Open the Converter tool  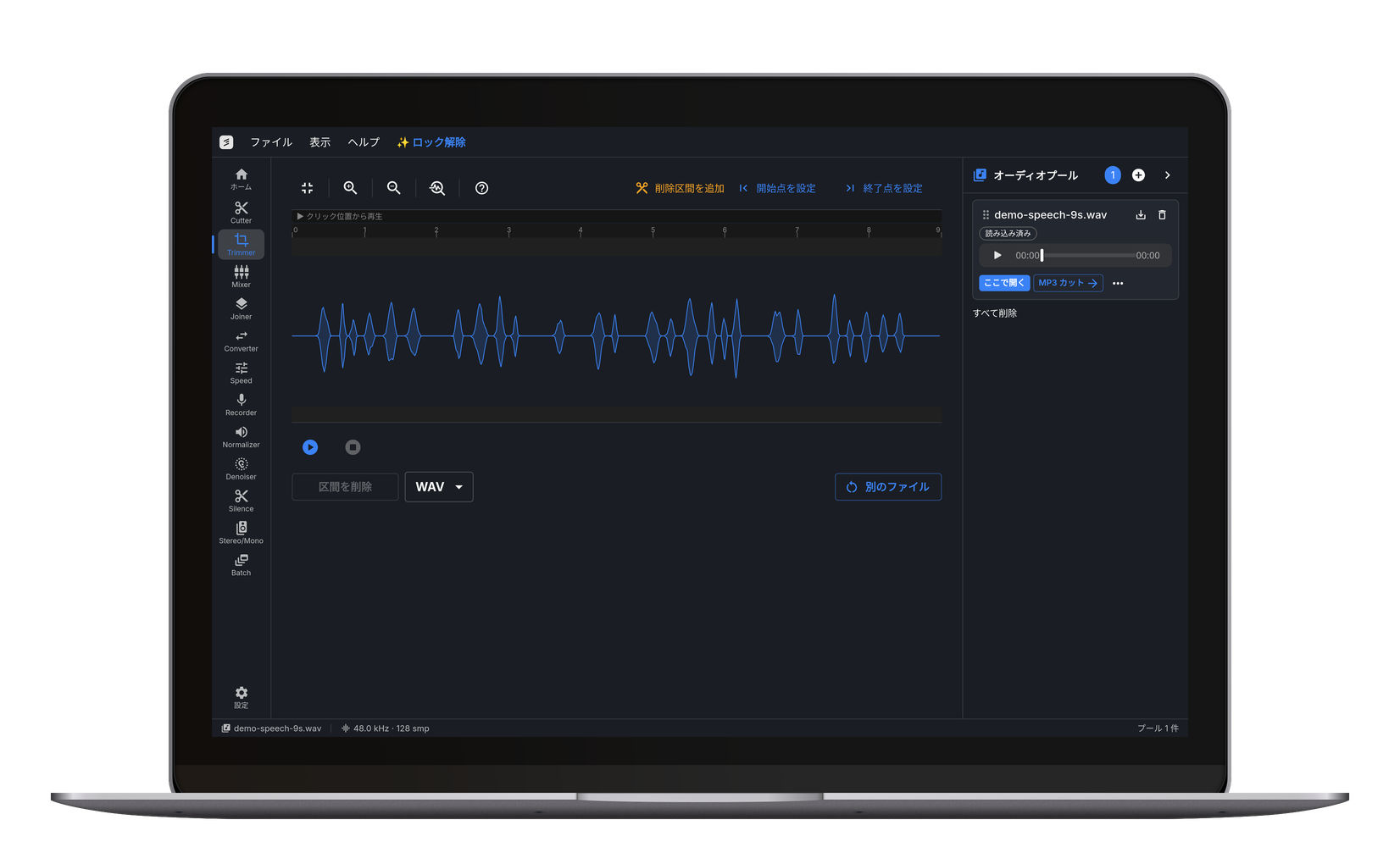click(241, 341)
